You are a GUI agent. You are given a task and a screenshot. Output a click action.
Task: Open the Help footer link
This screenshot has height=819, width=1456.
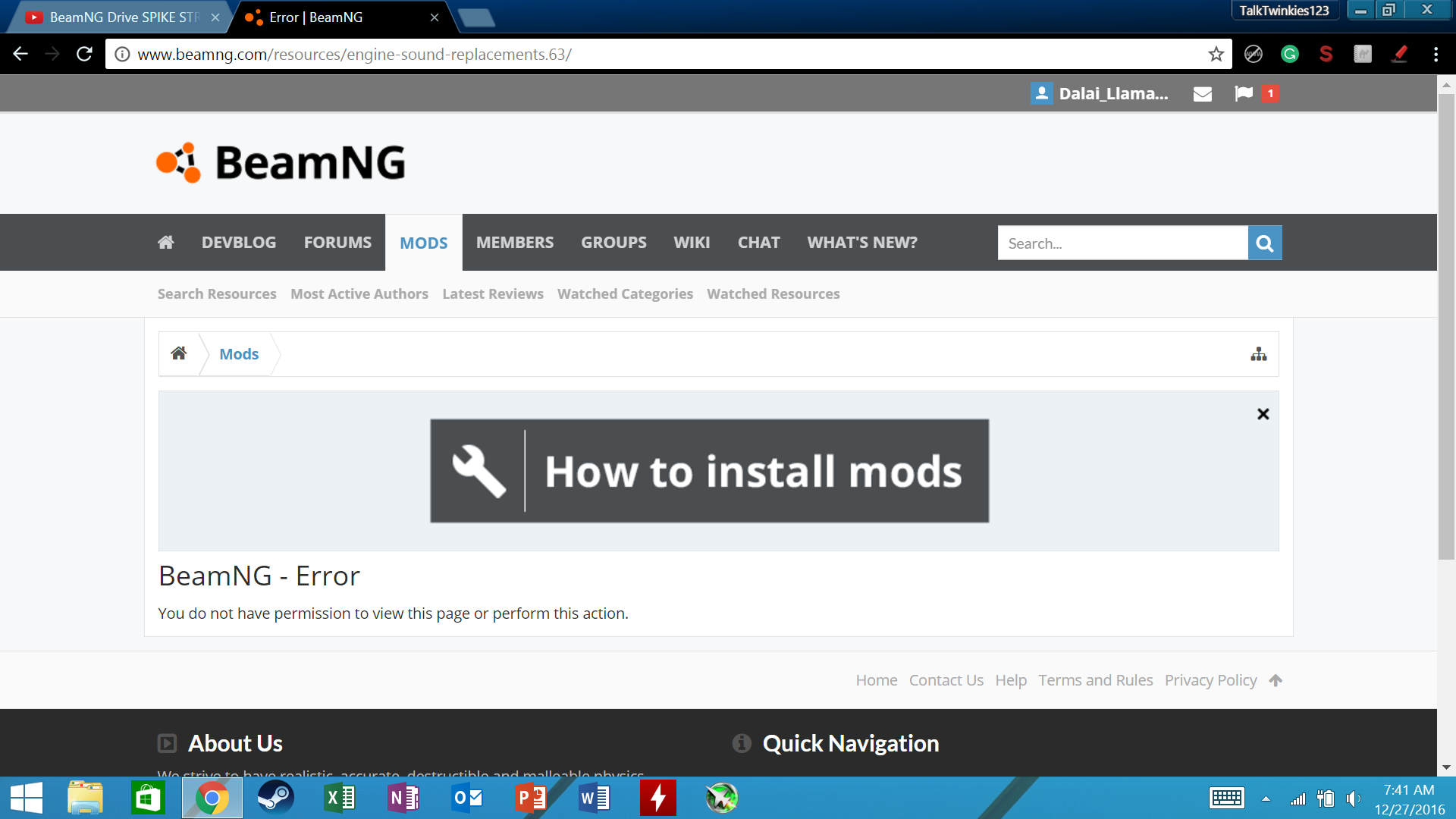pyautogui.click(x=1011, y=680)
